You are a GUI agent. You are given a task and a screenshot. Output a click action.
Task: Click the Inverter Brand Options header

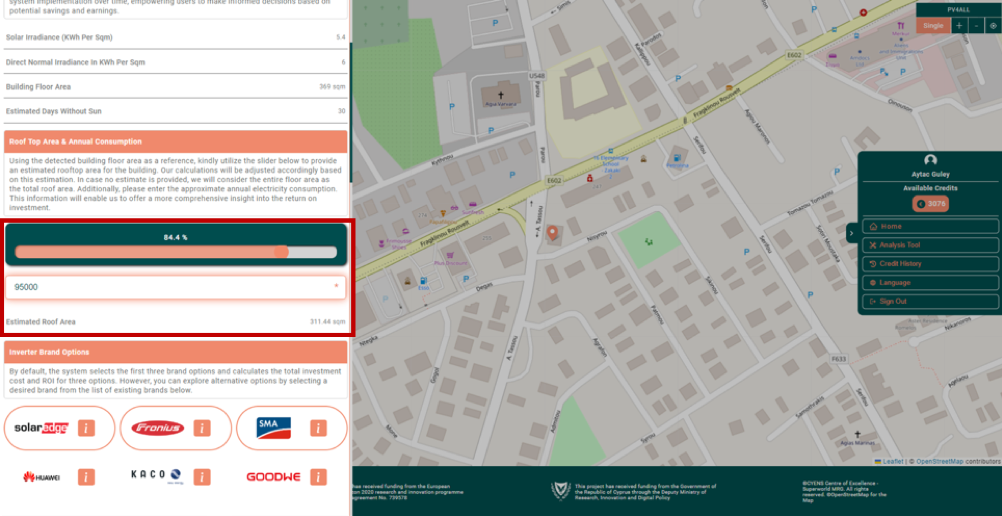pyautogui.click(x=176, y=352)
